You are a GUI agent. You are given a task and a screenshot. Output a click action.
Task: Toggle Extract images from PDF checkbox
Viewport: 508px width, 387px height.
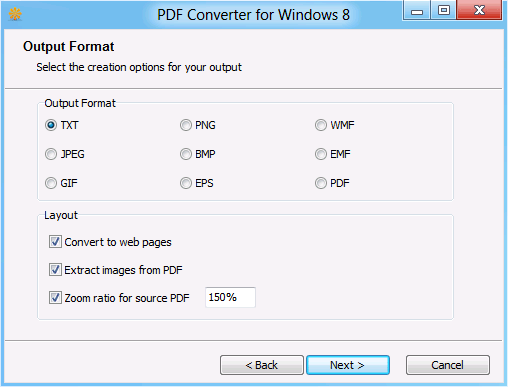55,270
